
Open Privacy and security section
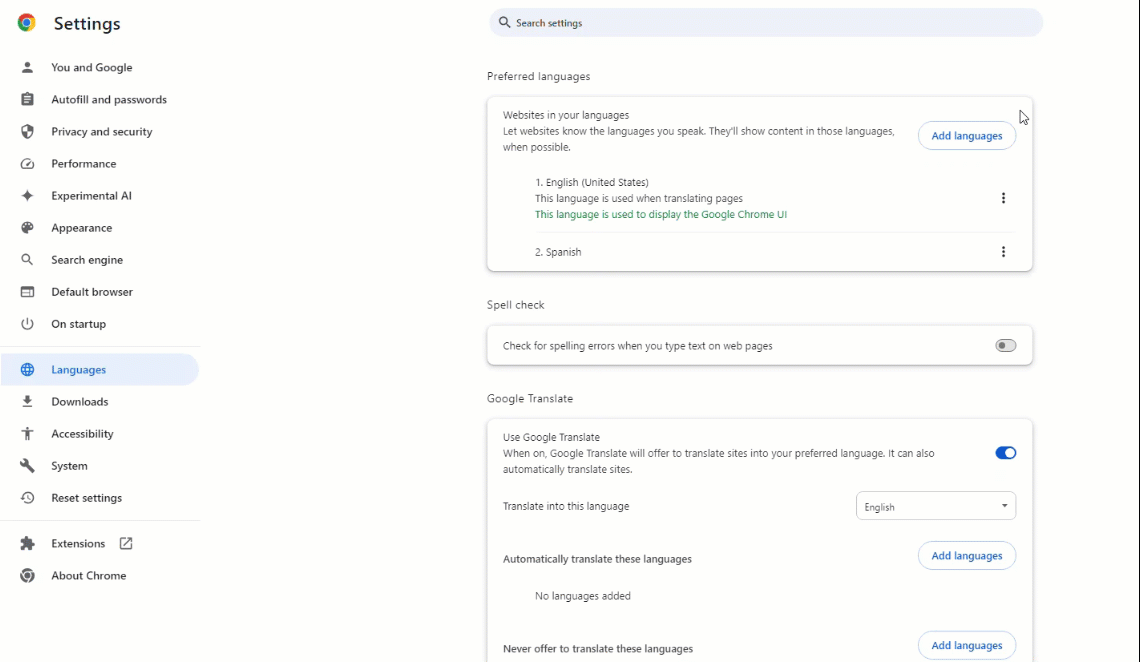pyautogui.click(x=100, y=132)
